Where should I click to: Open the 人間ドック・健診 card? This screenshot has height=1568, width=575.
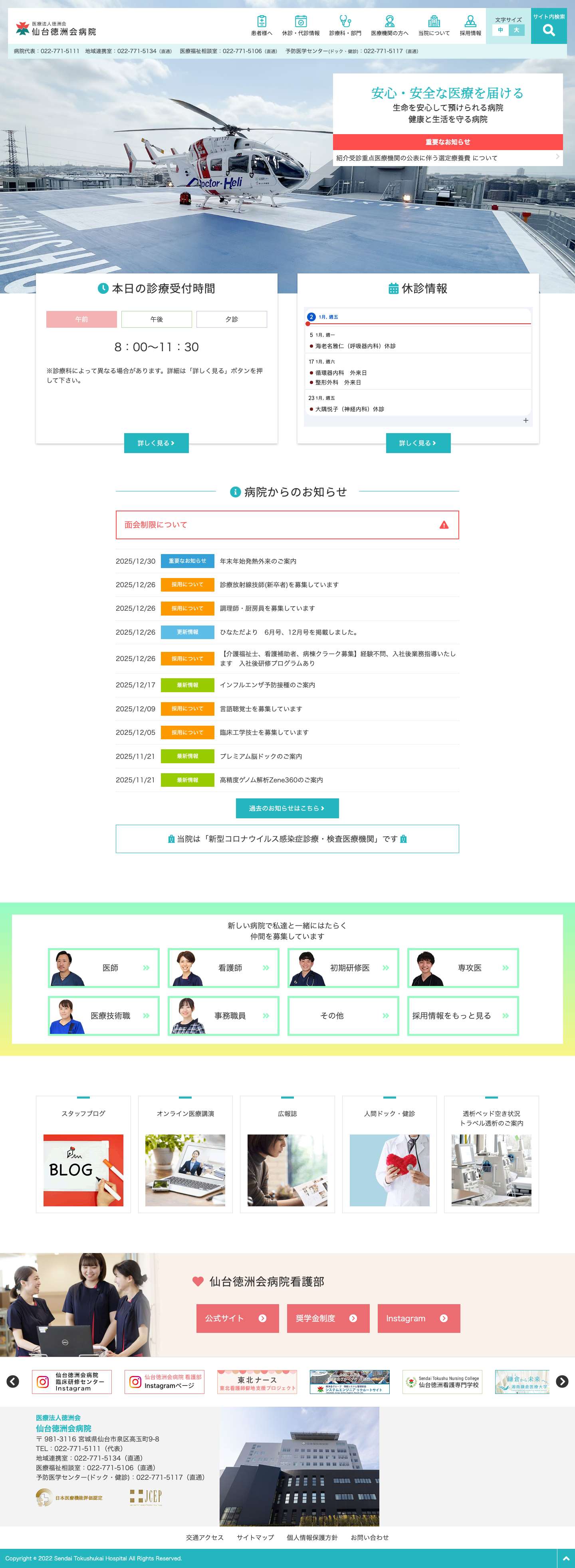(390, 1155)
